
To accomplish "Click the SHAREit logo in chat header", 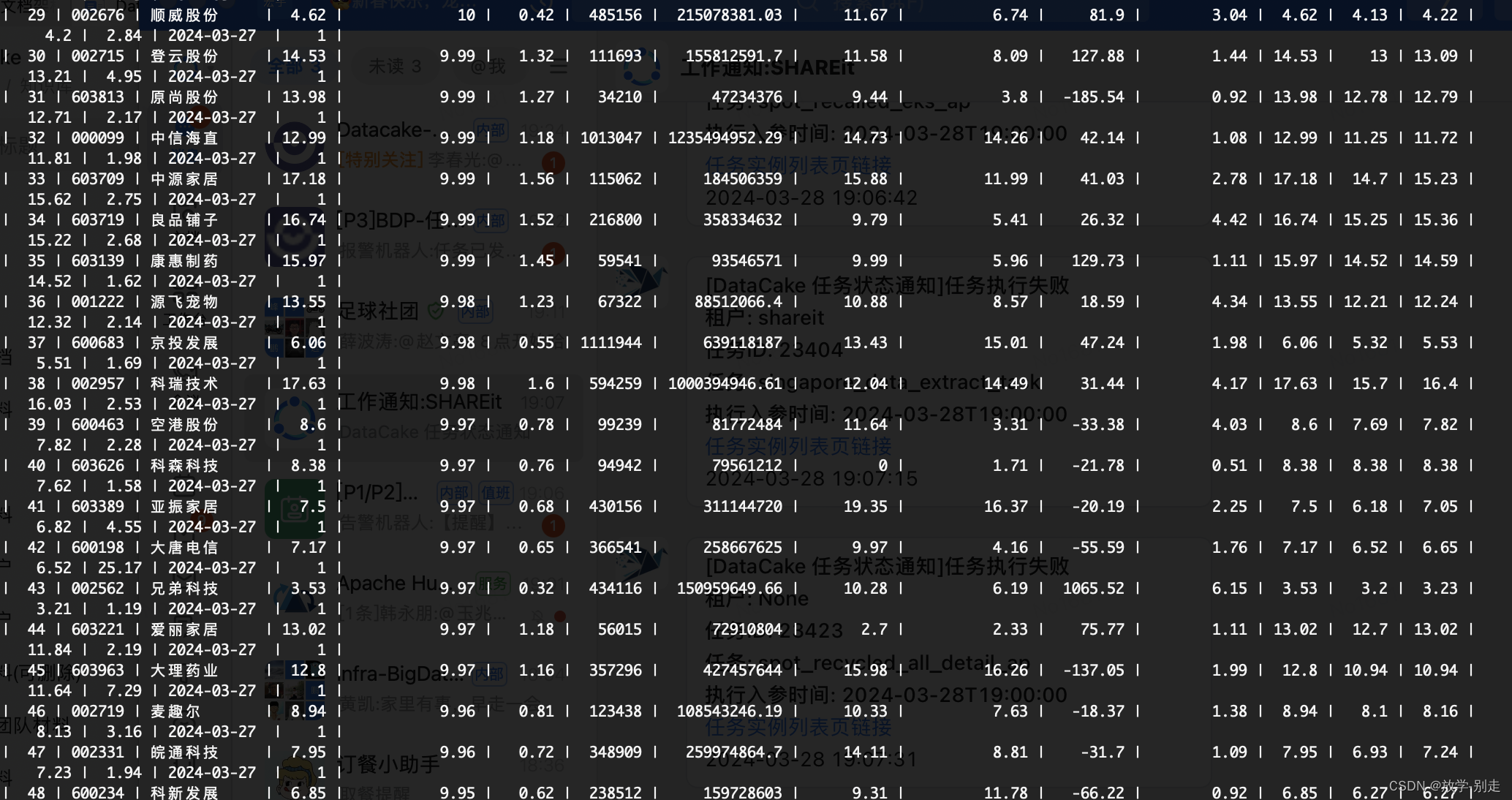I will pyautogui.click(x=641, y=68).
